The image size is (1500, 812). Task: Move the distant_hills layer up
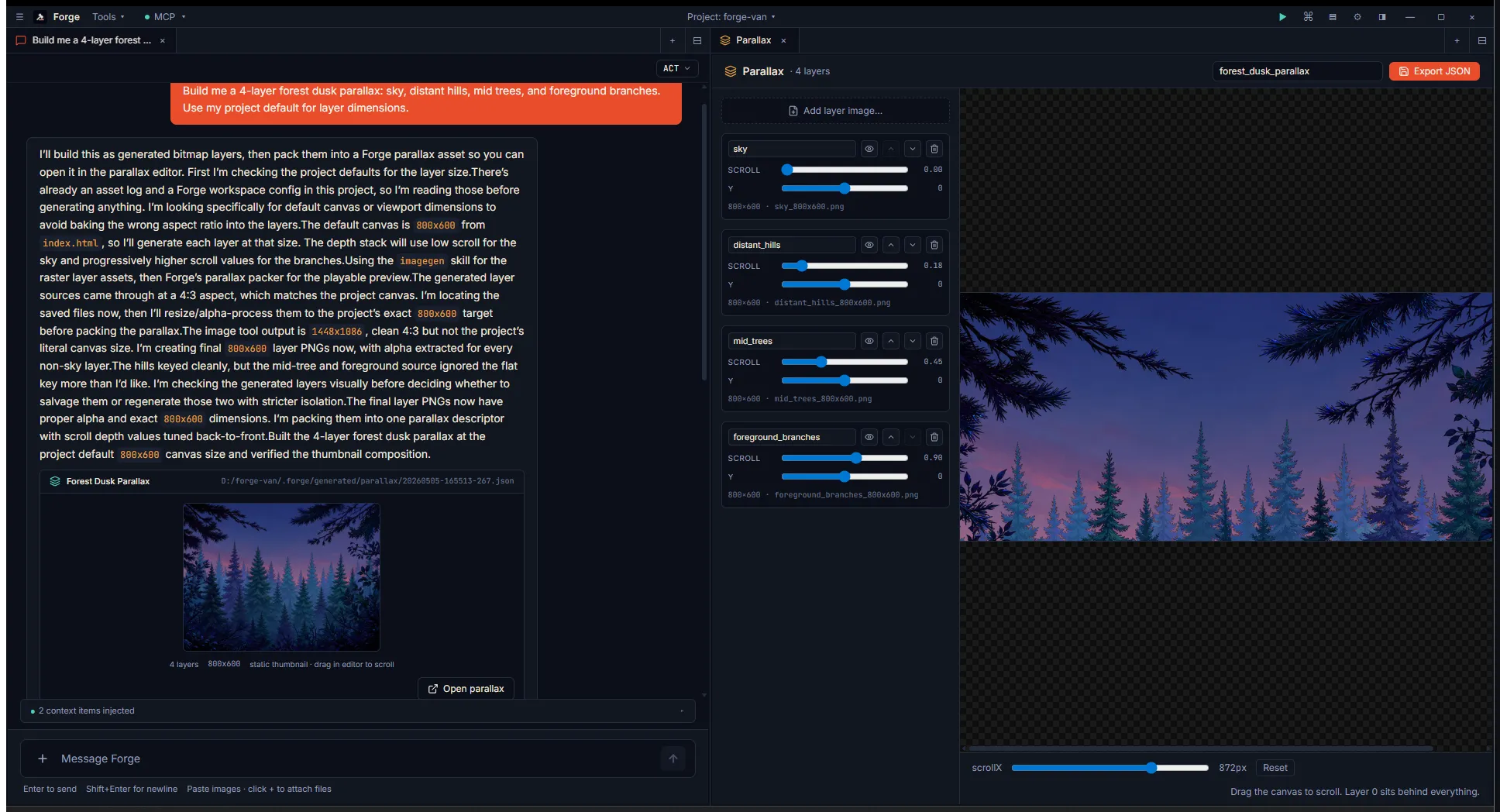pyautogui.click(x=891, y=245)
